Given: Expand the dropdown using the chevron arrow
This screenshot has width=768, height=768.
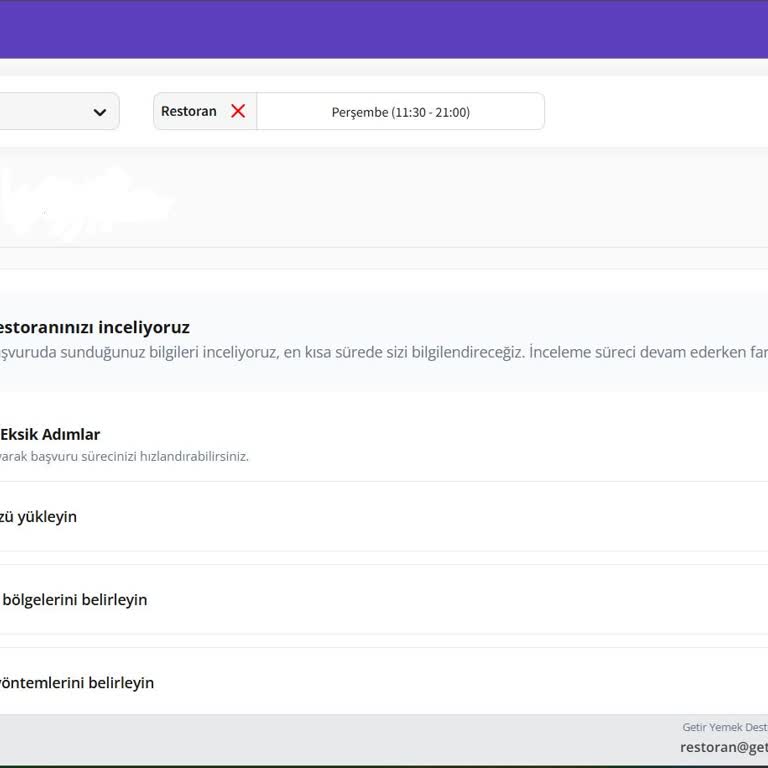Looking at the screenshot, I should click(x=100, y=112).
